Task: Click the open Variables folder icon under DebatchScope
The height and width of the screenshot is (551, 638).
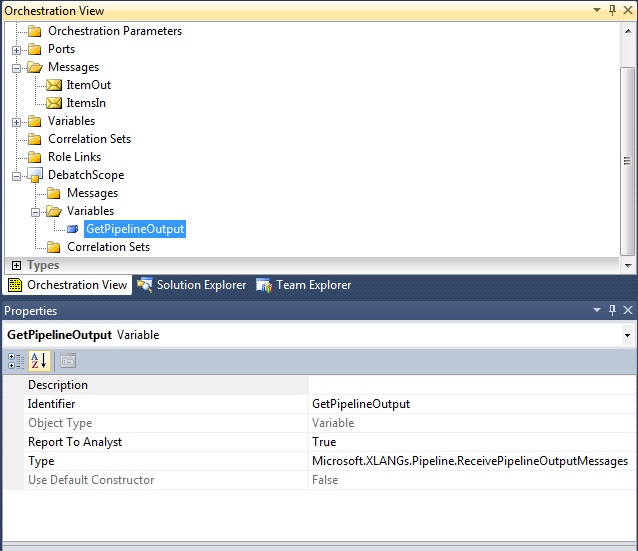Action: point(54,211)
